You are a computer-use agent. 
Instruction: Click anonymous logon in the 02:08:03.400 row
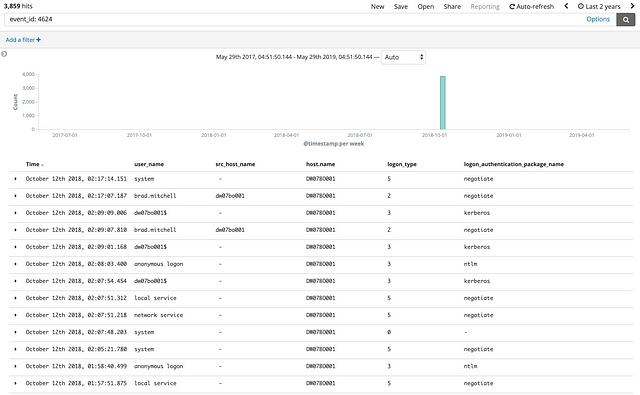point(158,264)
